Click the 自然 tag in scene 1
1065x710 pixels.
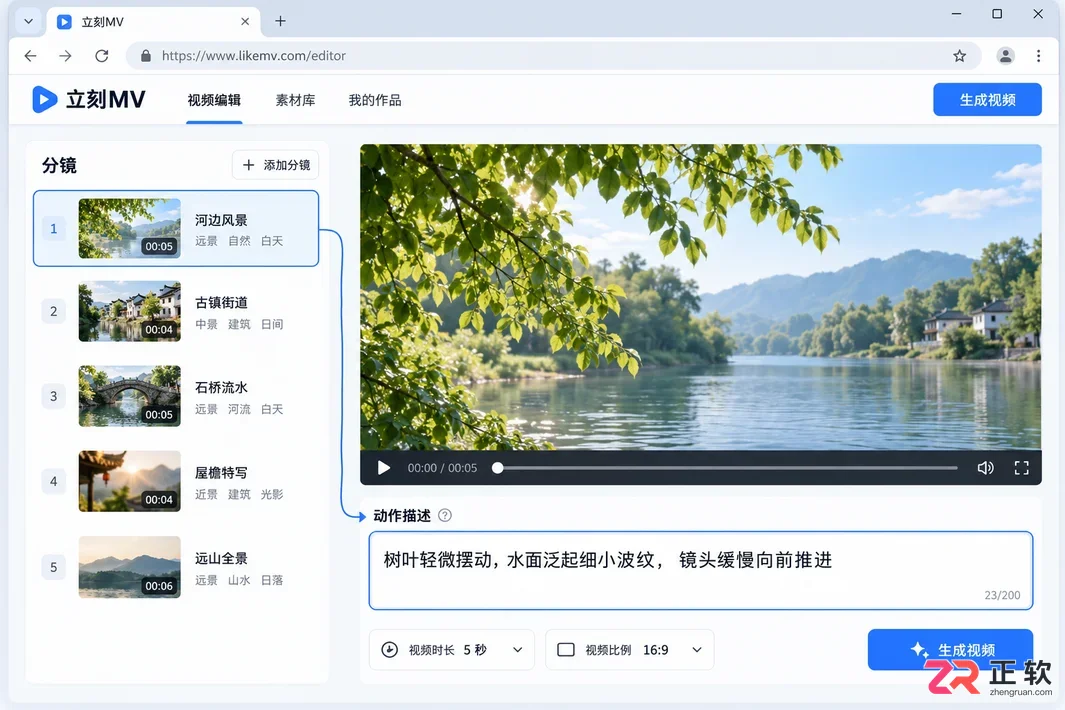[239, 241]
